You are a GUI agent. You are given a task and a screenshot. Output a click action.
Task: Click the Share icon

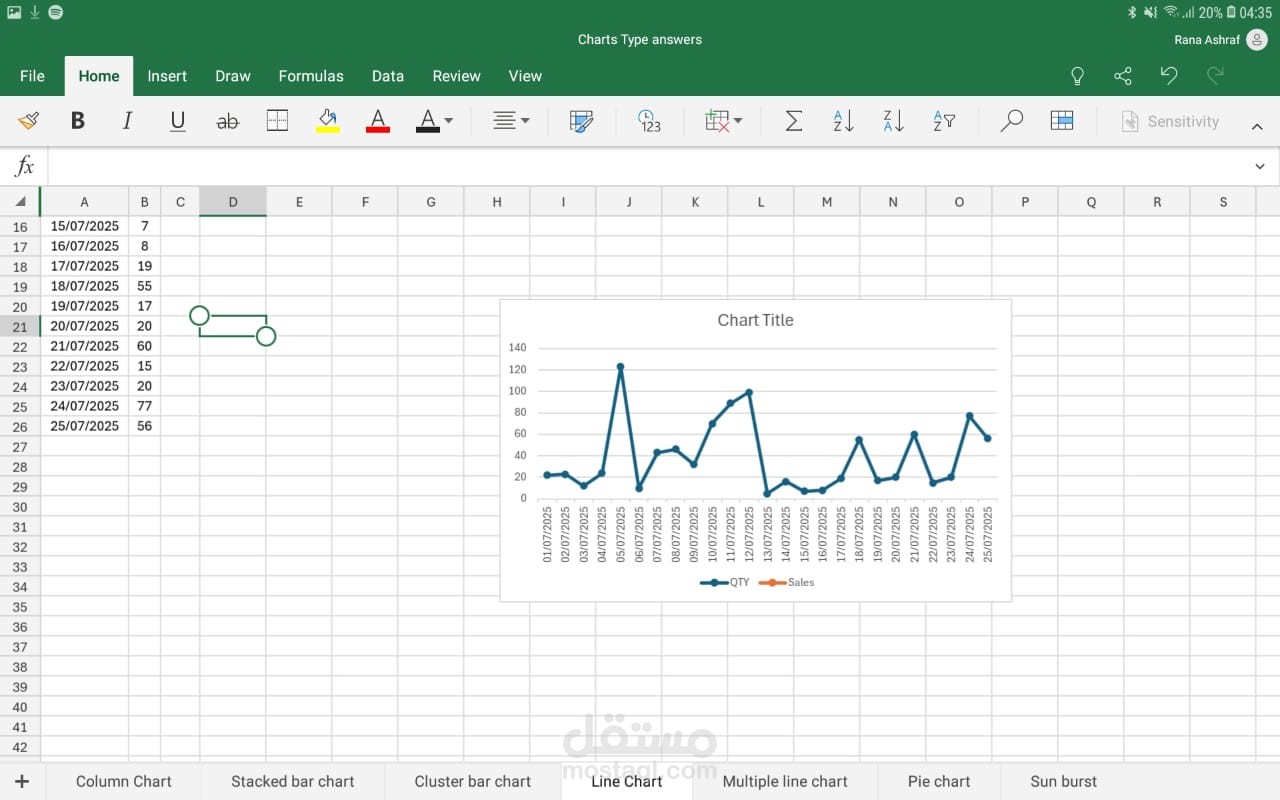(1123, 76)
